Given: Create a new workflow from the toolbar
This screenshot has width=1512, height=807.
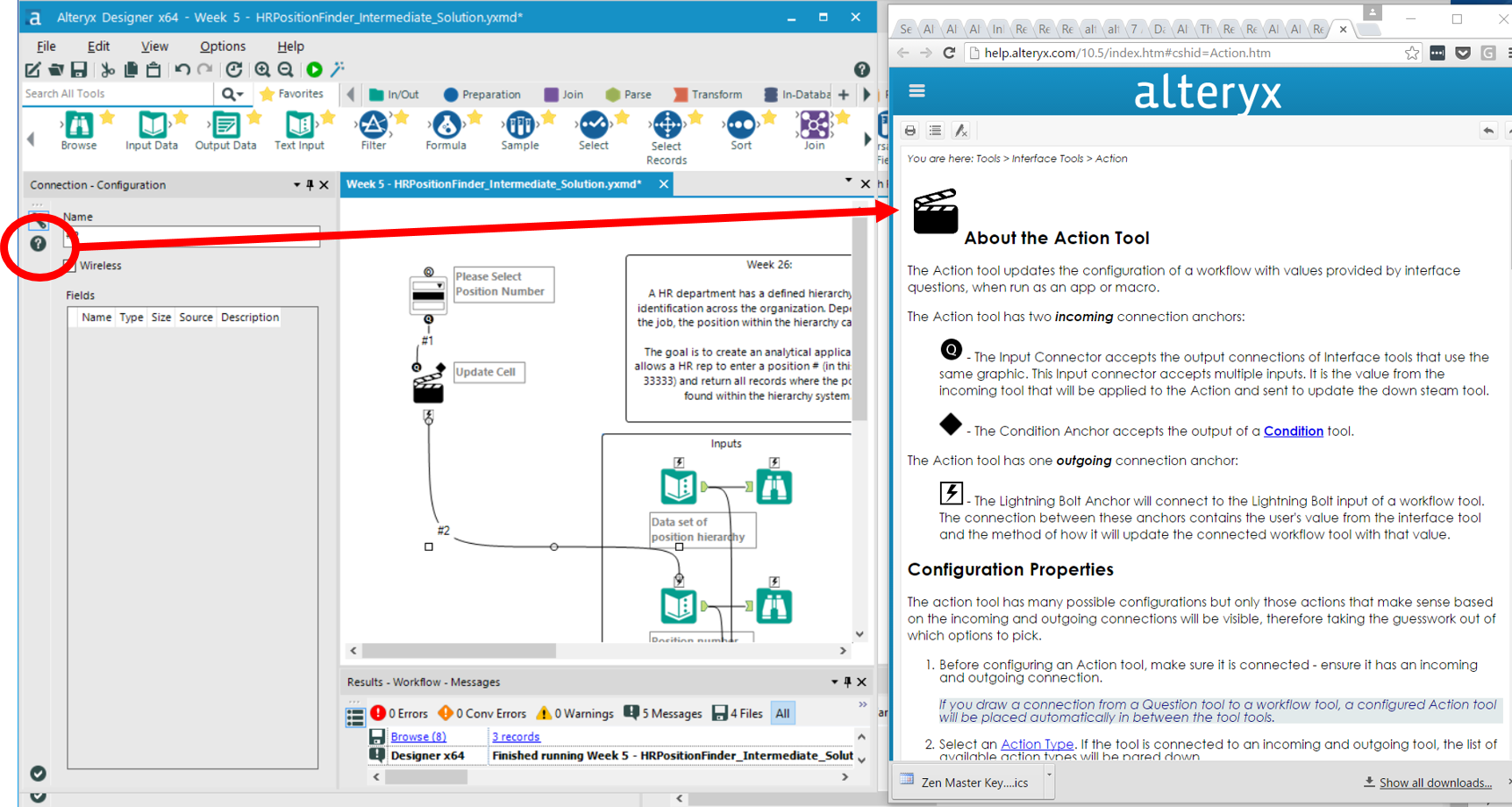Looking at the screenshot, I should [32, 69].
